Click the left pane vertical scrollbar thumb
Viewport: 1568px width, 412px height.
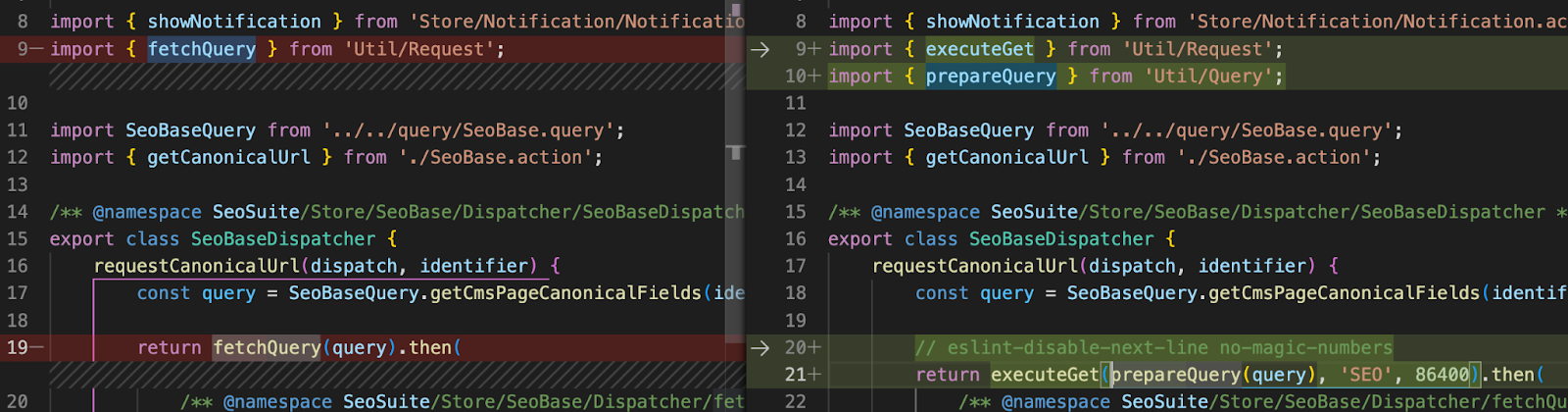tap(735, 59)
